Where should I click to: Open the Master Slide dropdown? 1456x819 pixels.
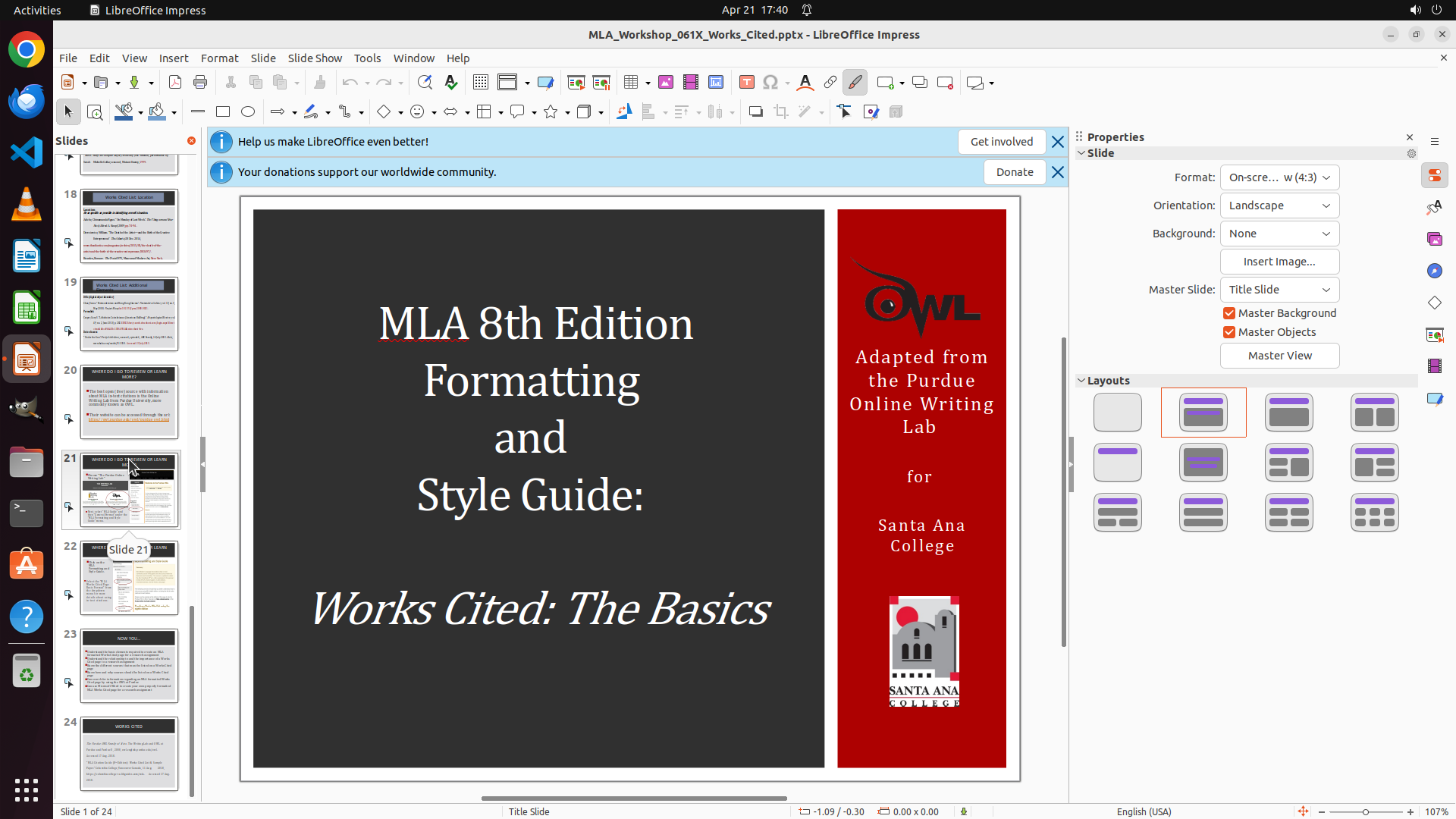coord(1279,290)
